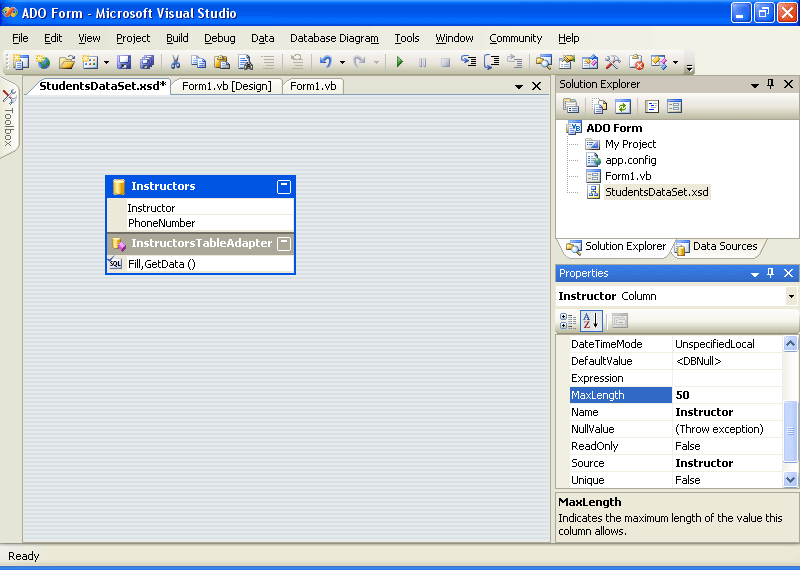Viewport: 800px width, 570px height.
Task: Select Alphabetical sort button in Properties
Action: tap(590, 321)
